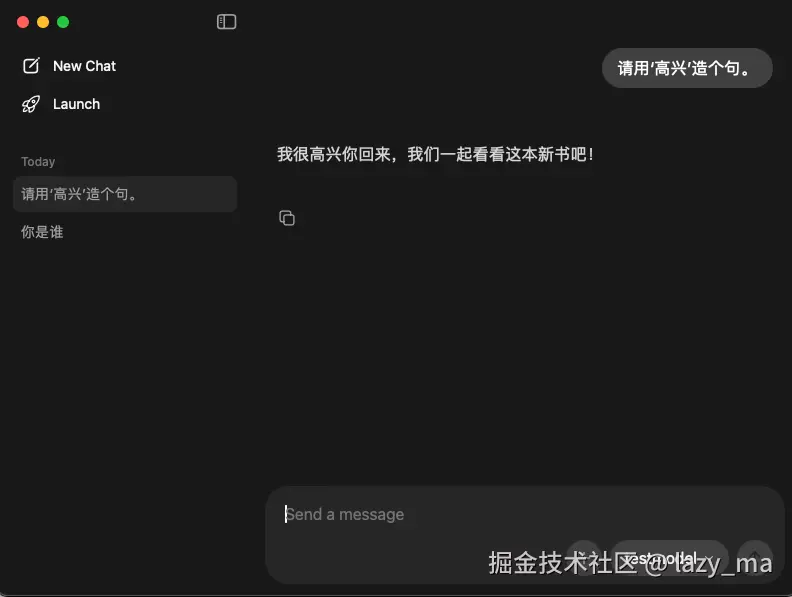
Task: Minimize the window with the yellow button
Action: 43,22
